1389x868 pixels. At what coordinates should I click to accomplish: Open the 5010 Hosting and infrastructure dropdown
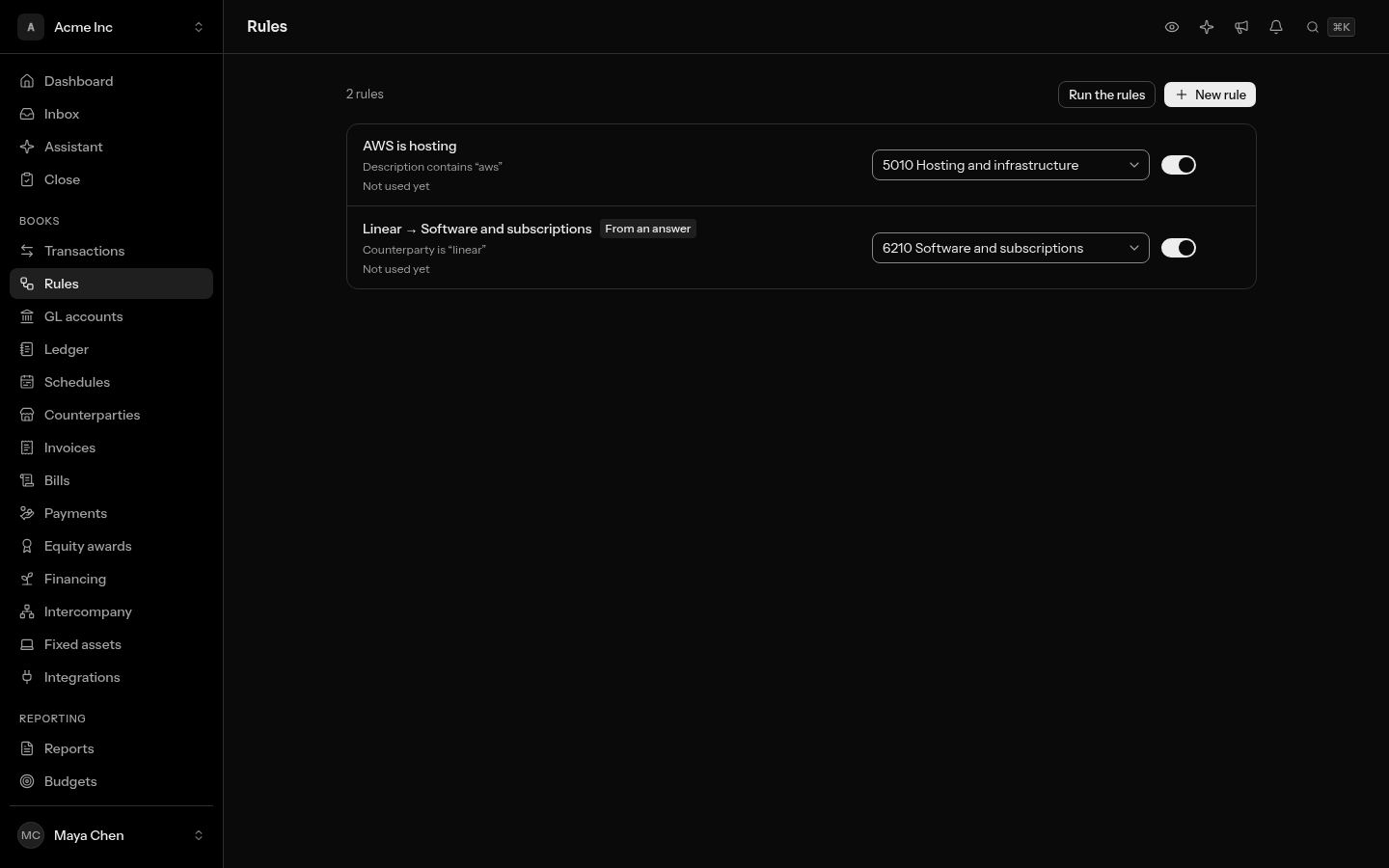(1010, 165)
